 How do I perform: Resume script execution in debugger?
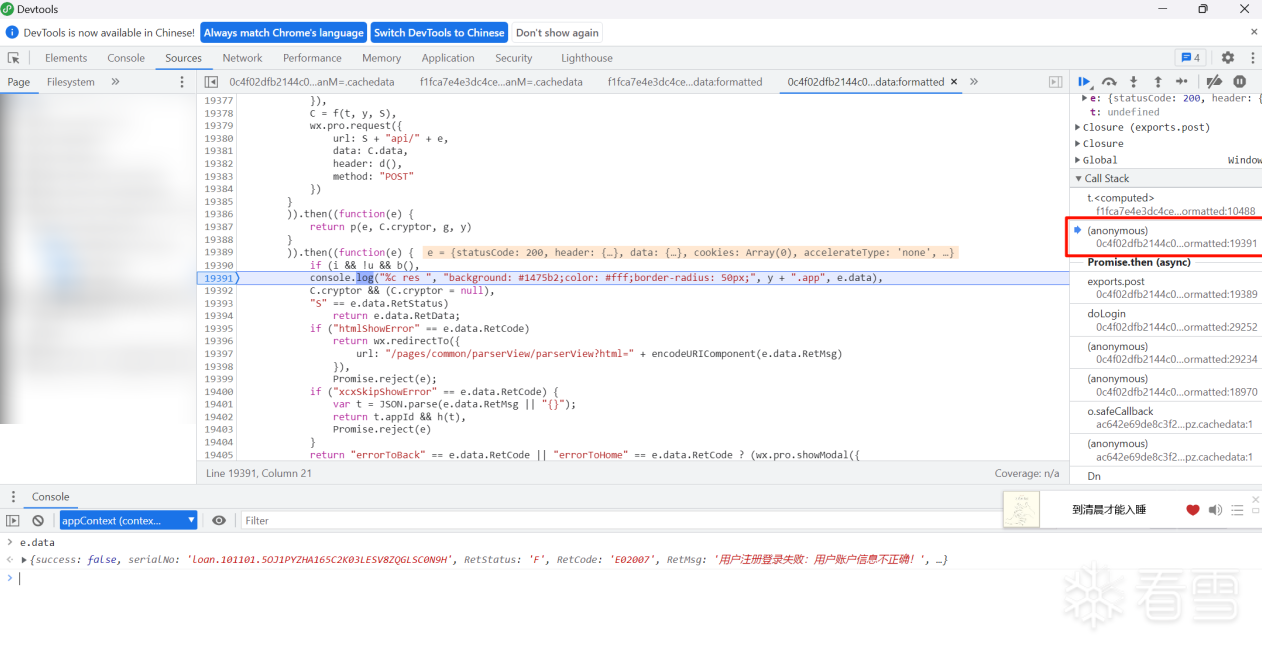tap(1084, 82)
